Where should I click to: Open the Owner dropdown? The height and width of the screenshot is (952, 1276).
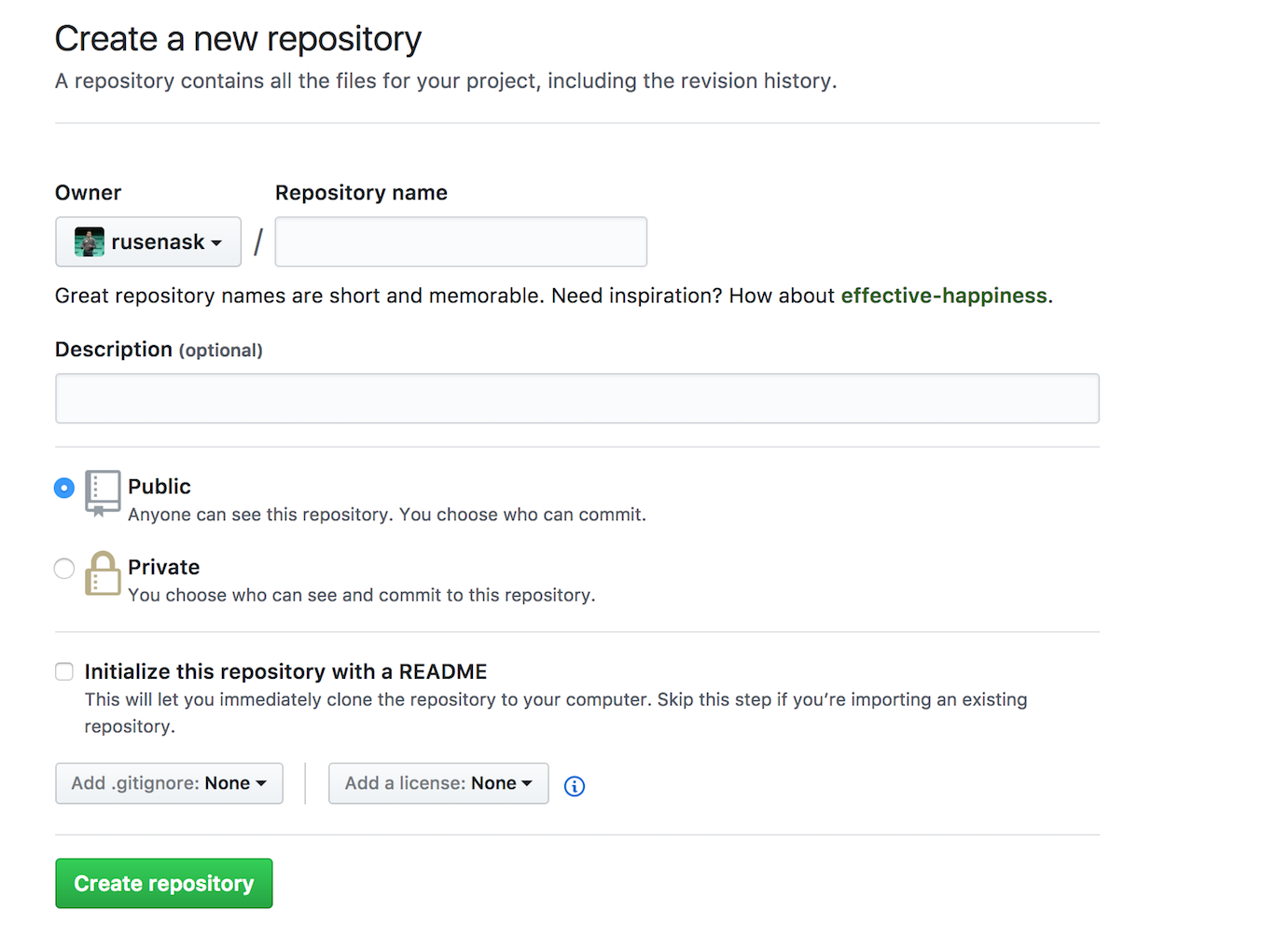147,241
